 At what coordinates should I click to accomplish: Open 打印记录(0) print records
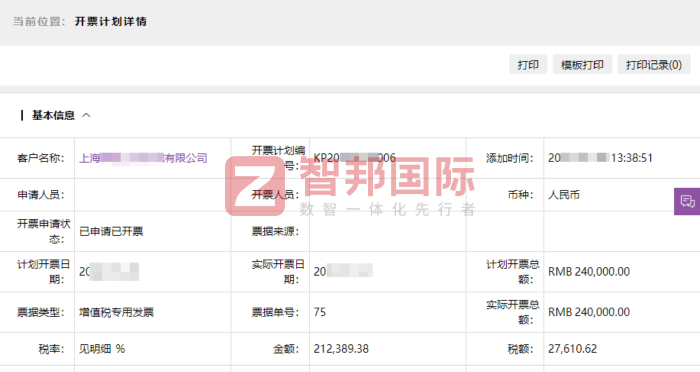tap(654, 65)
